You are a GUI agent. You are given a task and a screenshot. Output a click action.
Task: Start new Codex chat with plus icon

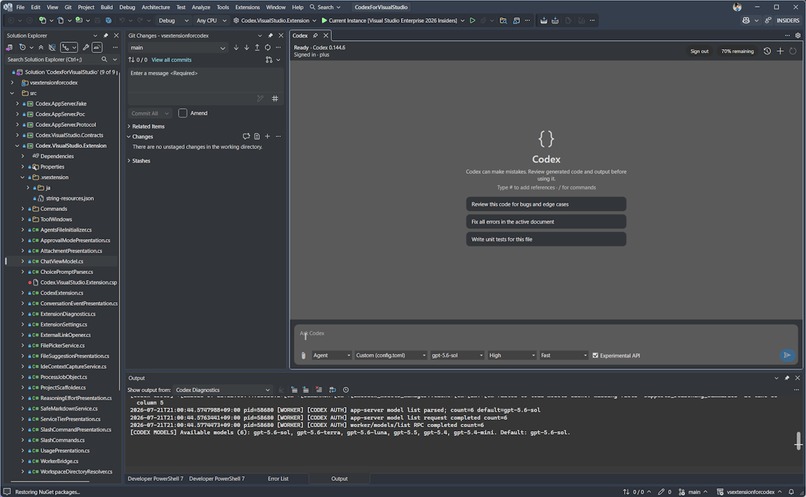[x=780, y=51]
